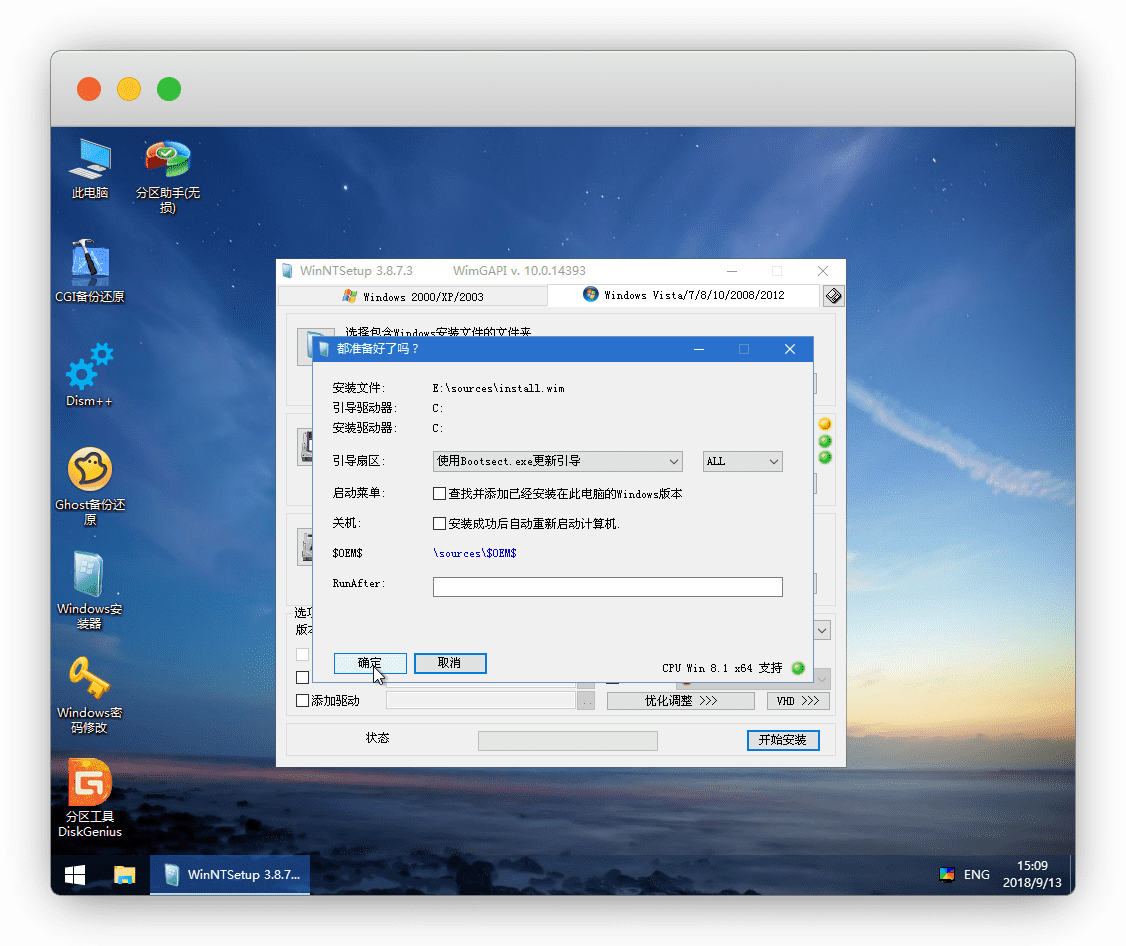The height and width of the screenshot is (946, 1126).
Task: Open CGI备份还原 desktop shortcut
Action: [90, 264]
